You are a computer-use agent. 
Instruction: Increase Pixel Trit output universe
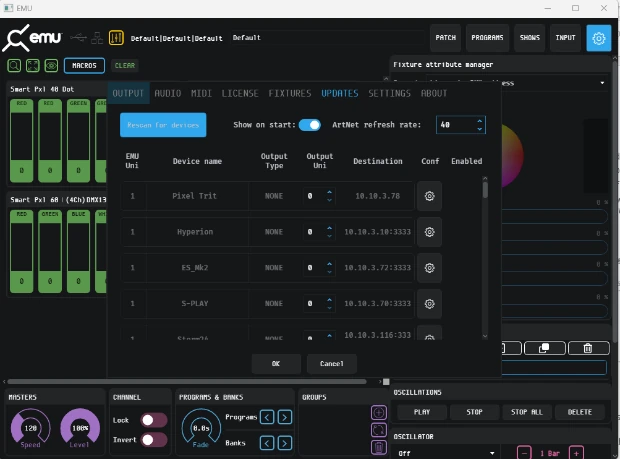(329, 192)
